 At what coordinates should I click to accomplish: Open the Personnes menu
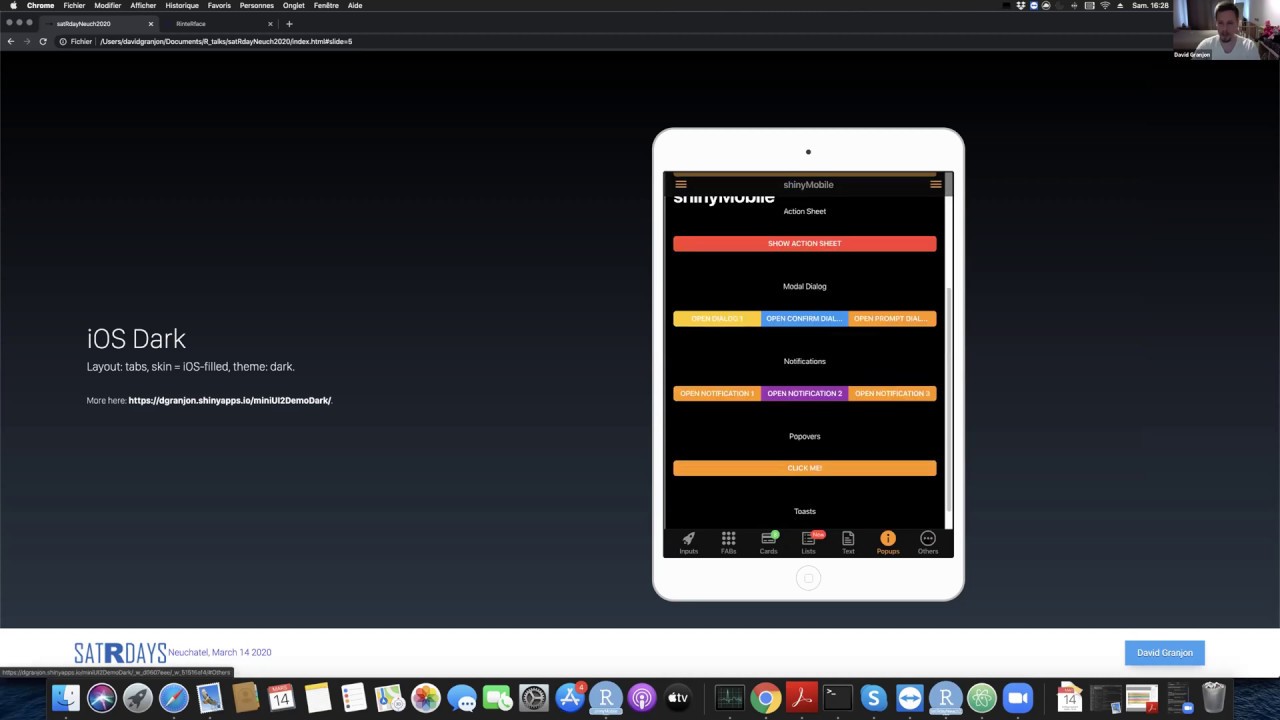click(256, 5)
